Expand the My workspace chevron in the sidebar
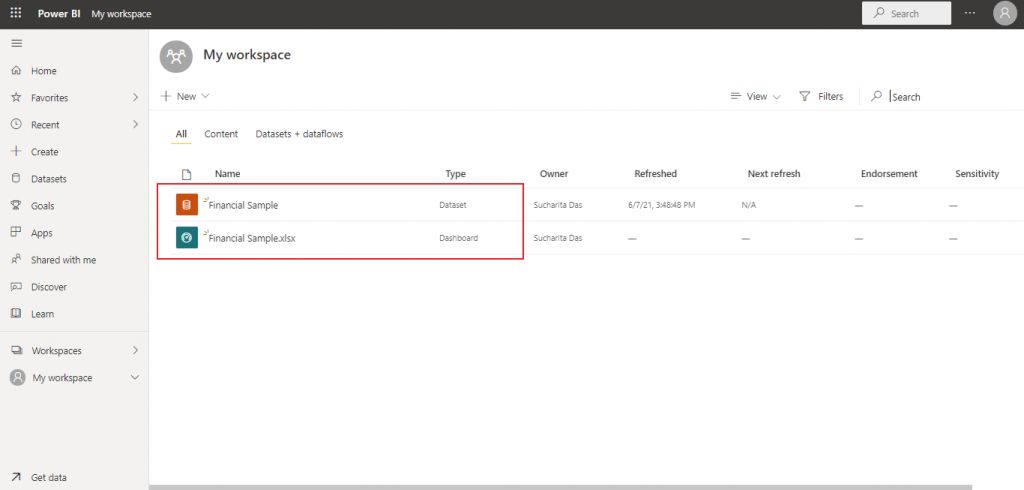 135,378
